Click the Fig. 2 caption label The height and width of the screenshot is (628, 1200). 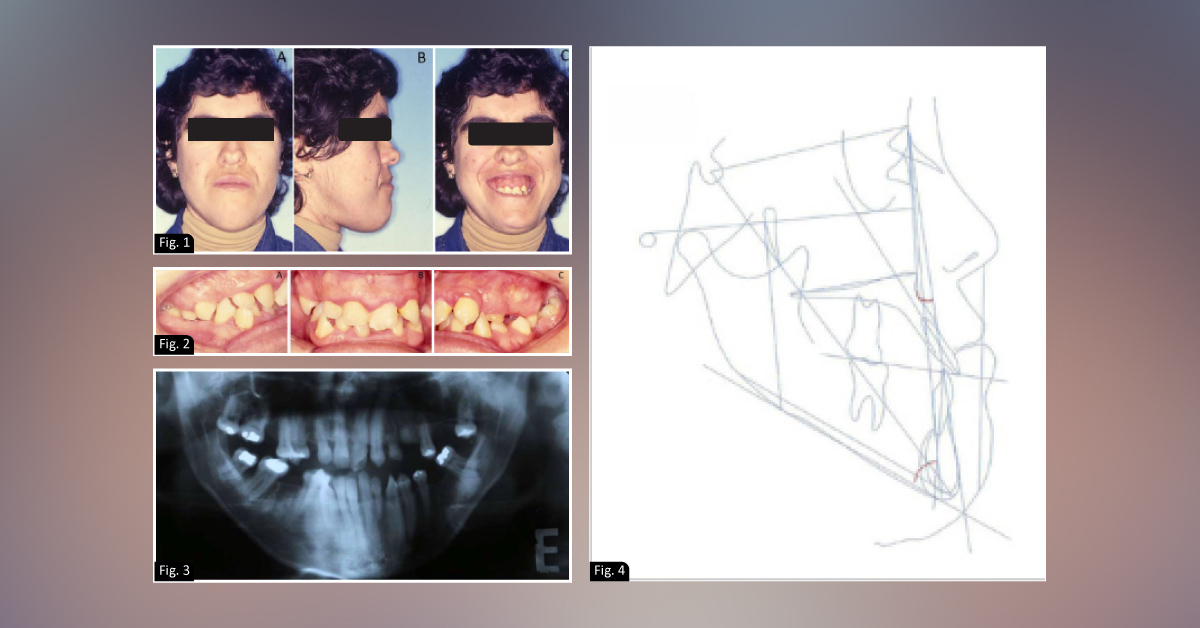pos(173,344)
